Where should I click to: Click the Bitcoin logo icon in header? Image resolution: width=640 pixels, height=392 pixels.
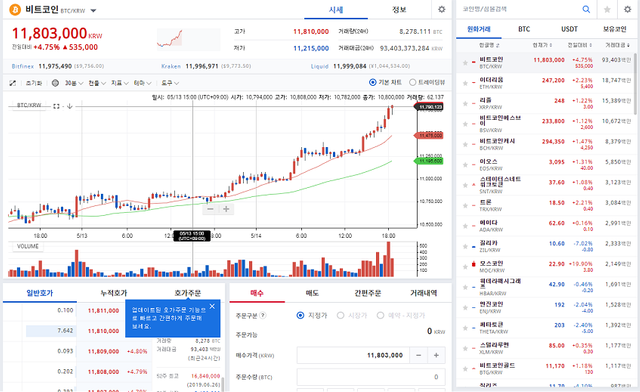[15, 9]
